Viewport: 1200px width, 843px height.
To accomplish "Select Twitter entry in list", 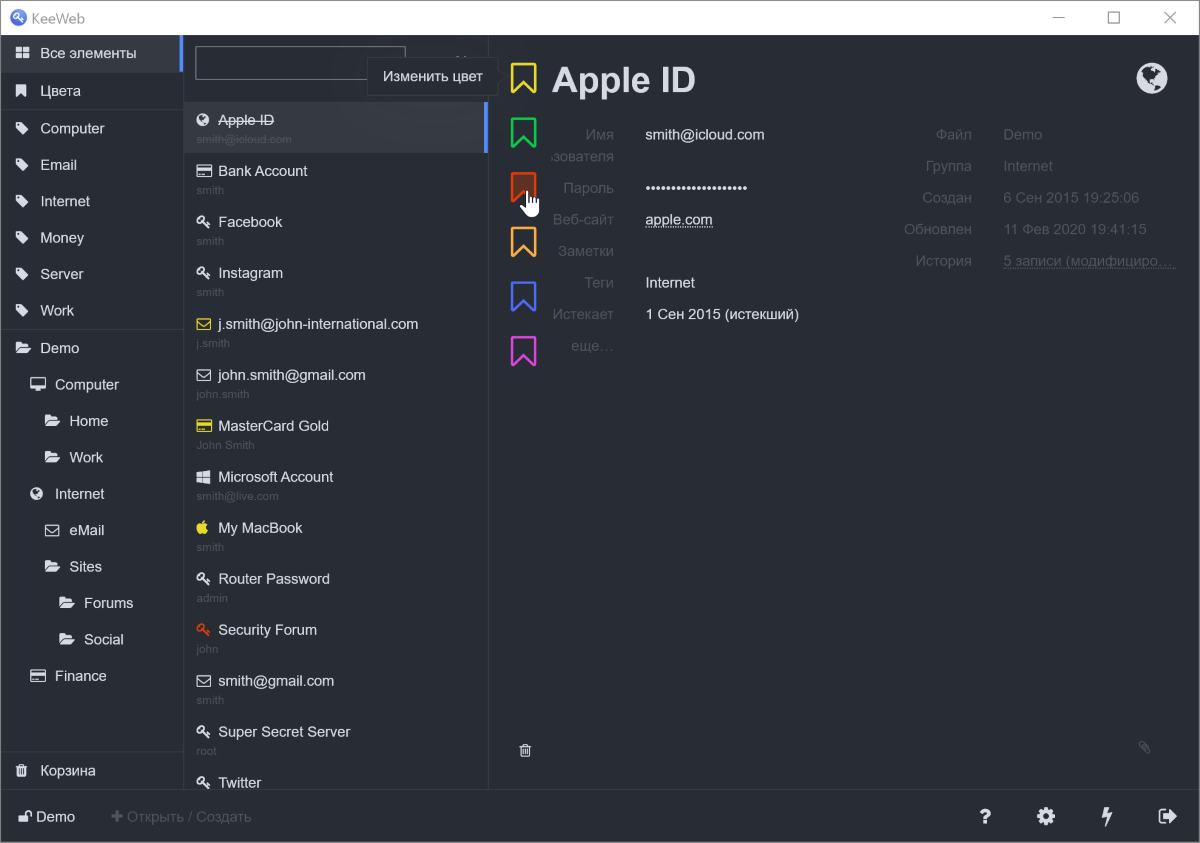I will click(335, 778).
